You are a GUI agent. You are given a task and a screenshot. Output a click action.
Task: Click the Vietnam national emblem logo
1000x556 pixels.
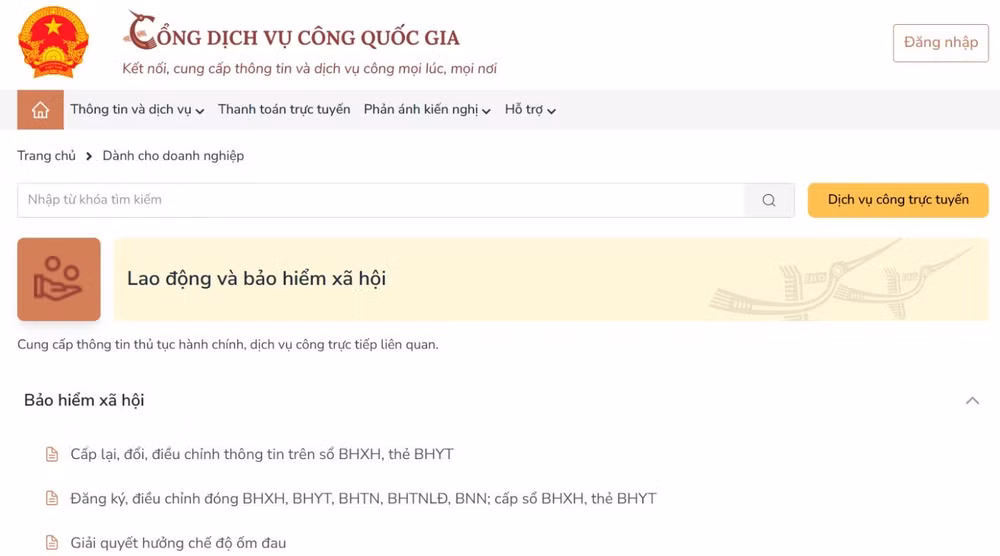[x=54, y=42]
